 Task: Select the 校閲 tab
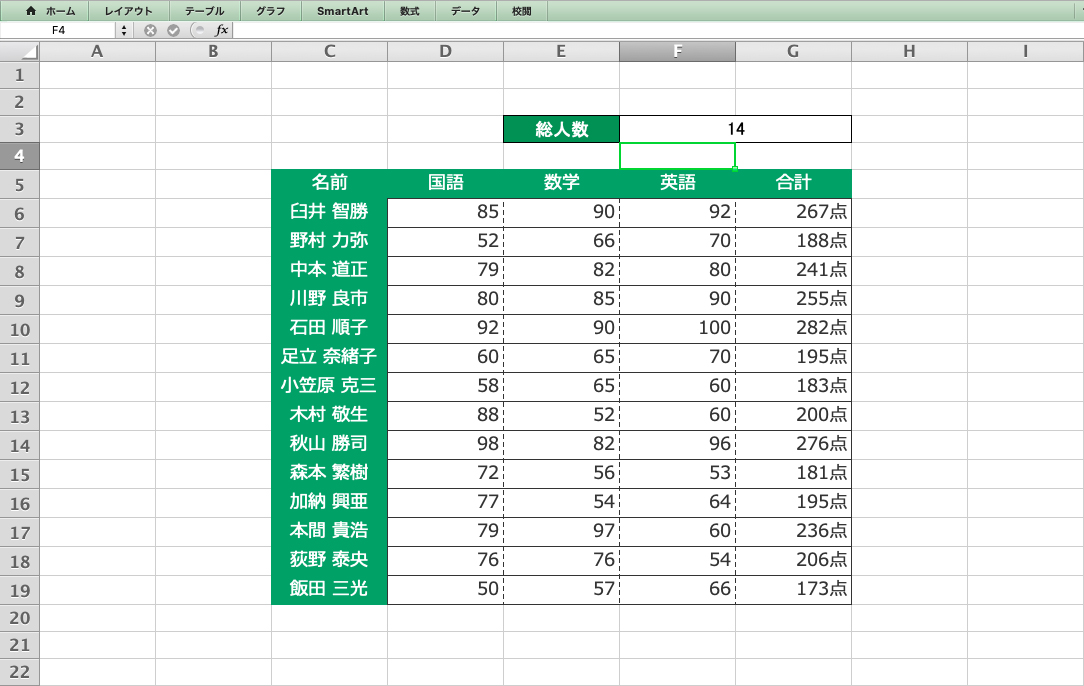pos(521,11)
